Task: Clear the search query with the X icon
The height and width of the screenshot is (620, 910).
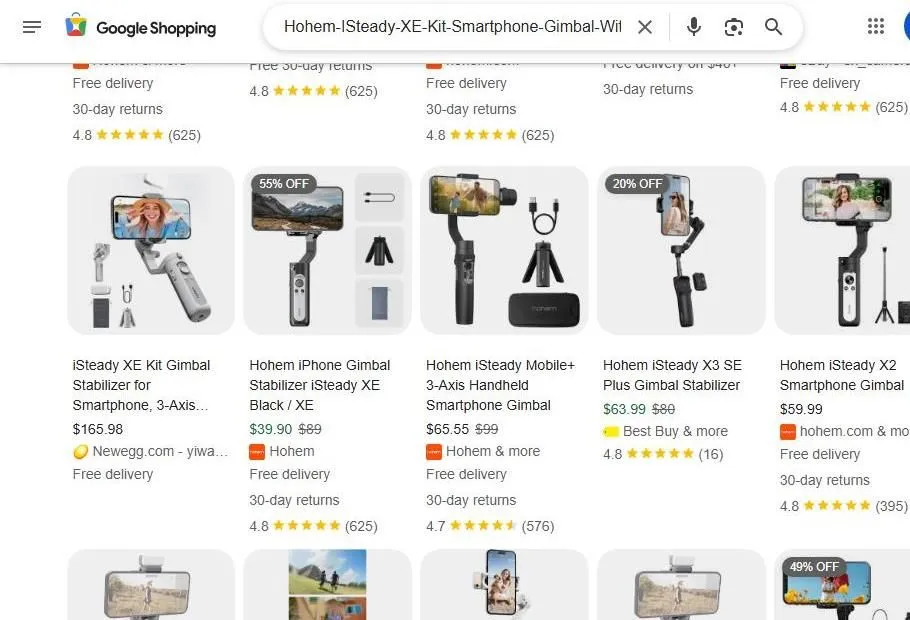Action: coord(645,27)
